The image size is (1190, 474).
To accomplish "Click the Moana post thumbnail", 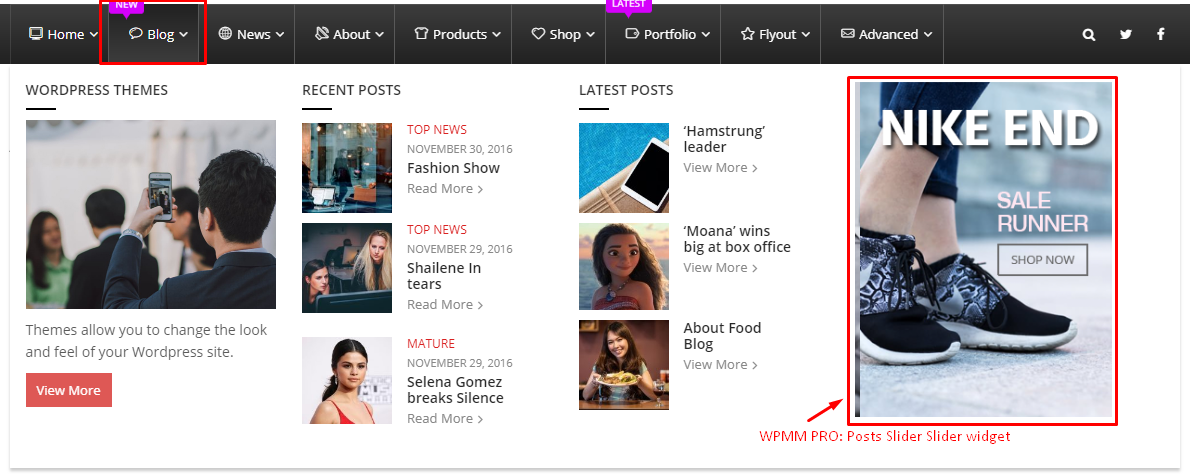I will (624, 266).
